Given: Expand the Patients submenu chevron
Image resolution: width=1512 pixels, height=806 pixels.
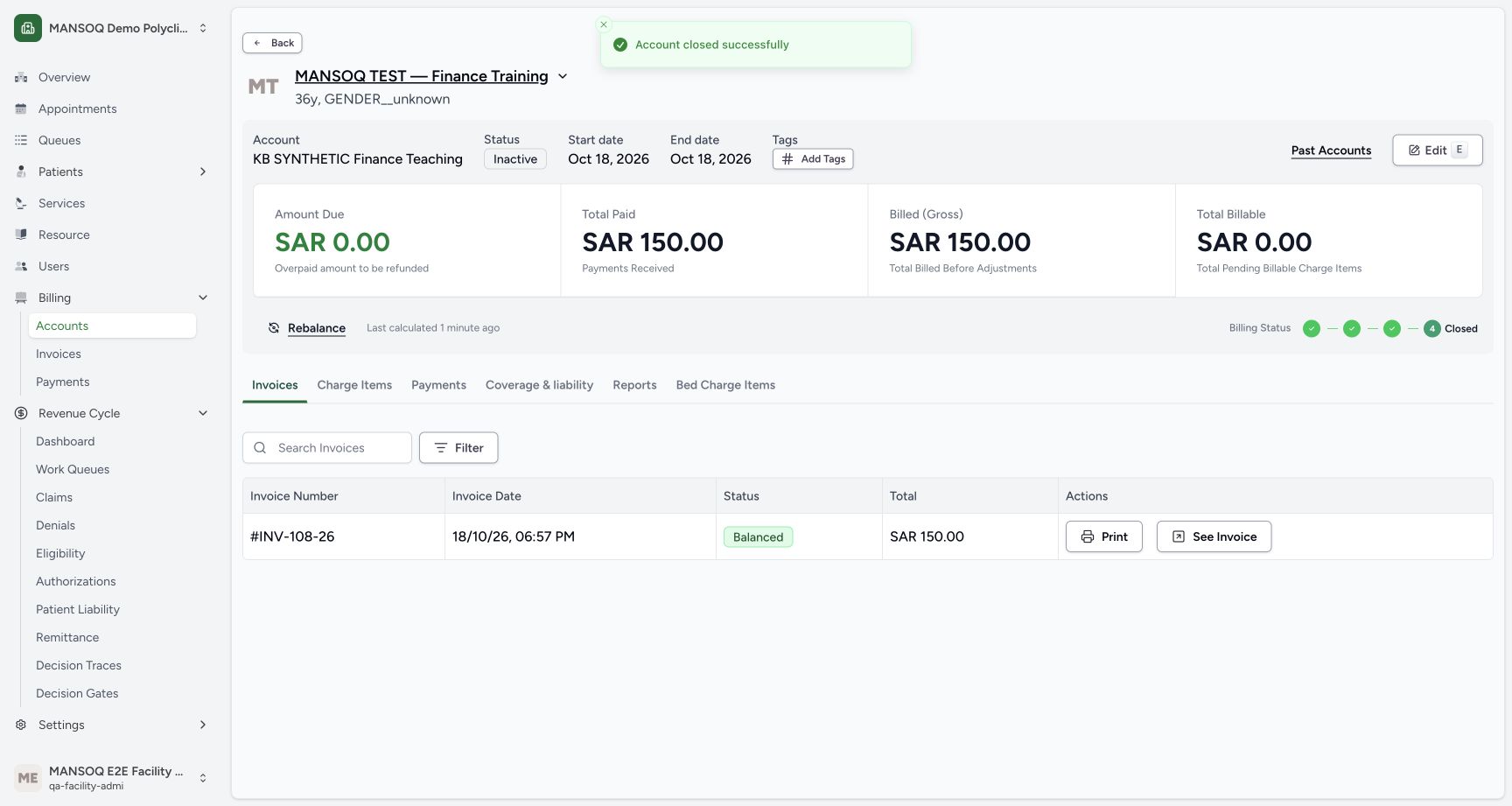Looking at the screenshot, I should pos(203,172).
